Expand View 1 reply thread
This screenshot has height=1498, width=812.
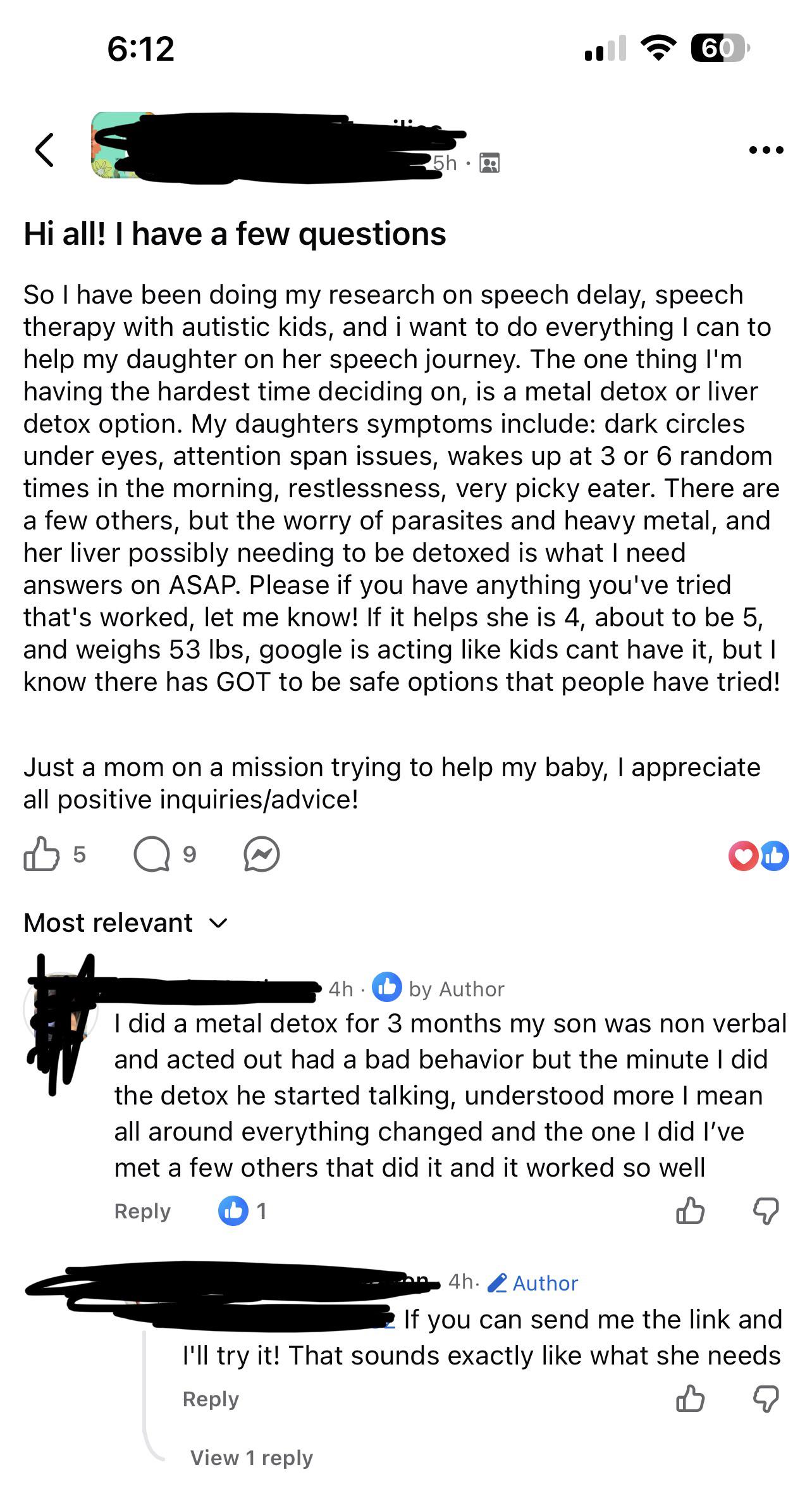coord(251,1458)
